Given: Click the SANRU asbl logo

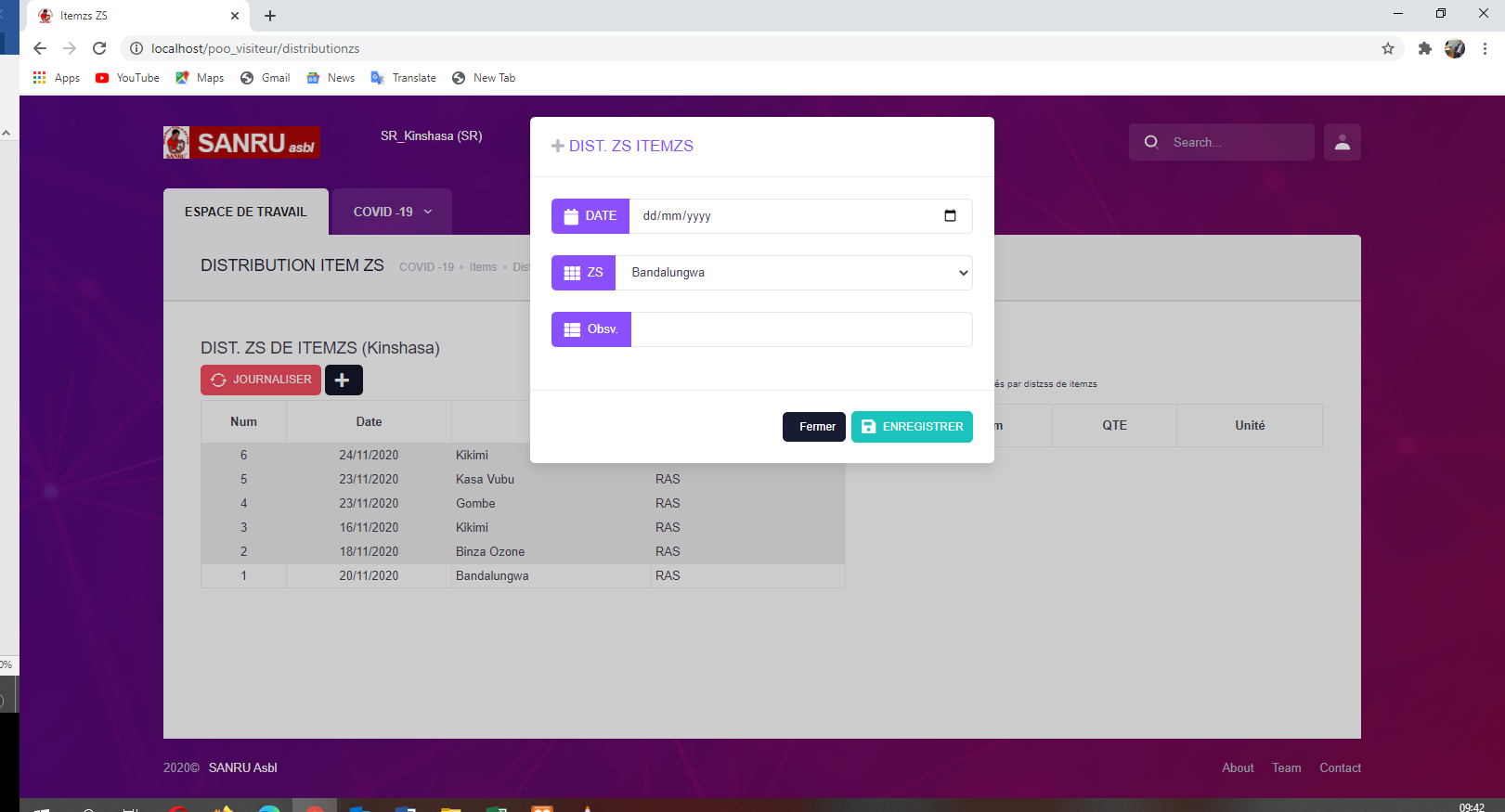Looking at the screenshot, I should tap(241, 142).
